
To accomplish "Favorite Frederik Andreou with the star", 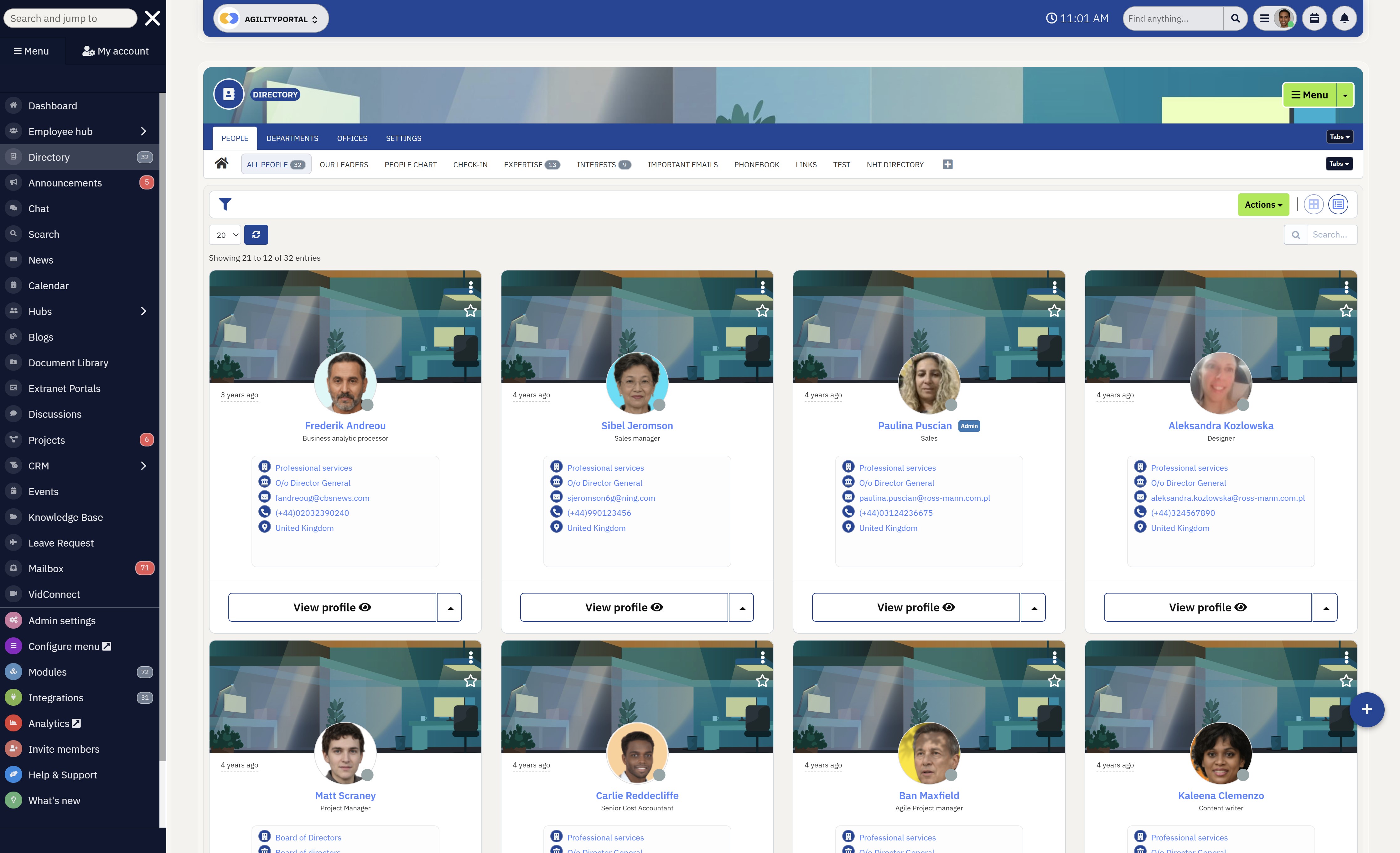I will click(x=470, y=311).
